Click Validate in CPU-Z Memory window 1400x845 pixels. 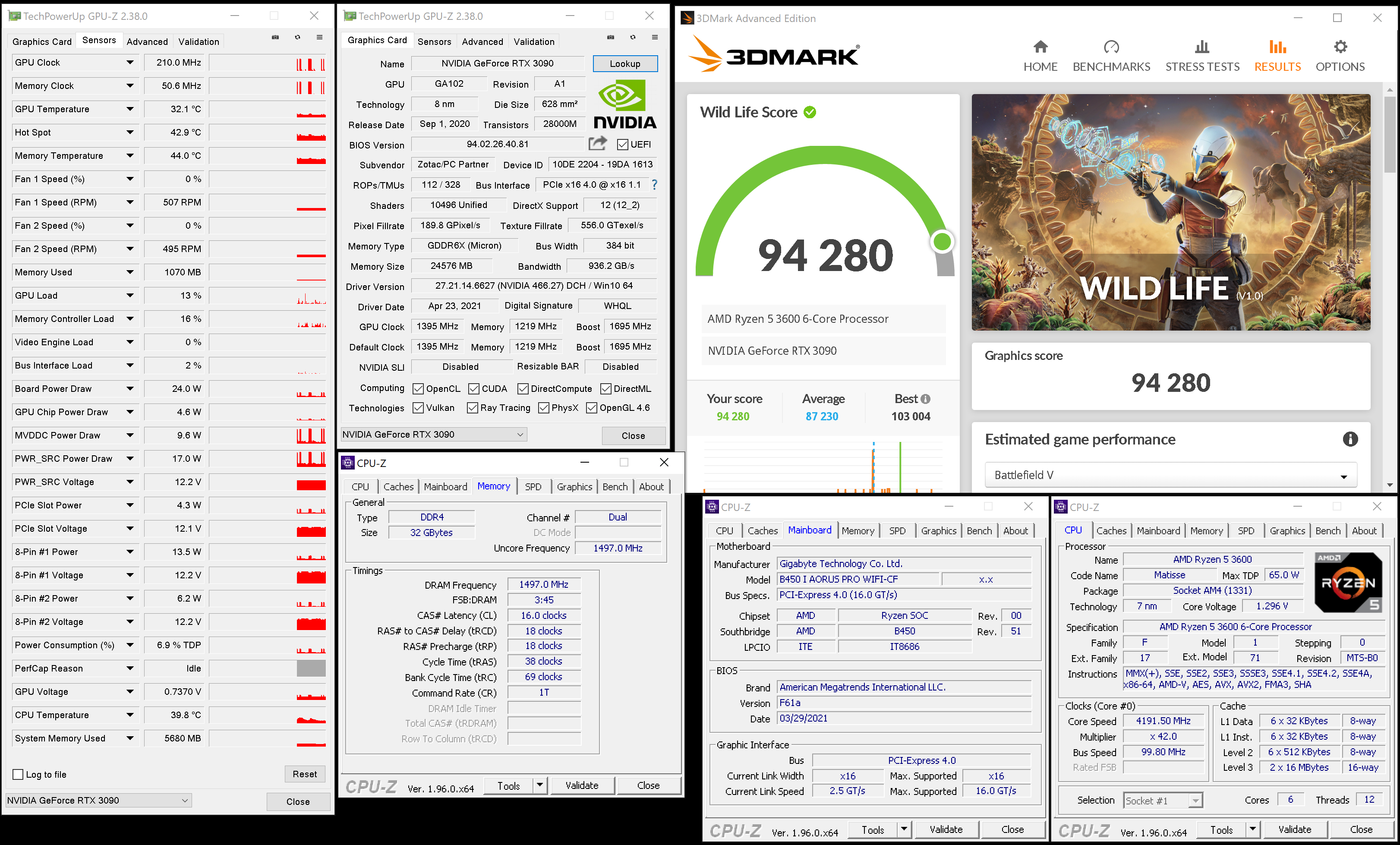(x=582, y=785)
